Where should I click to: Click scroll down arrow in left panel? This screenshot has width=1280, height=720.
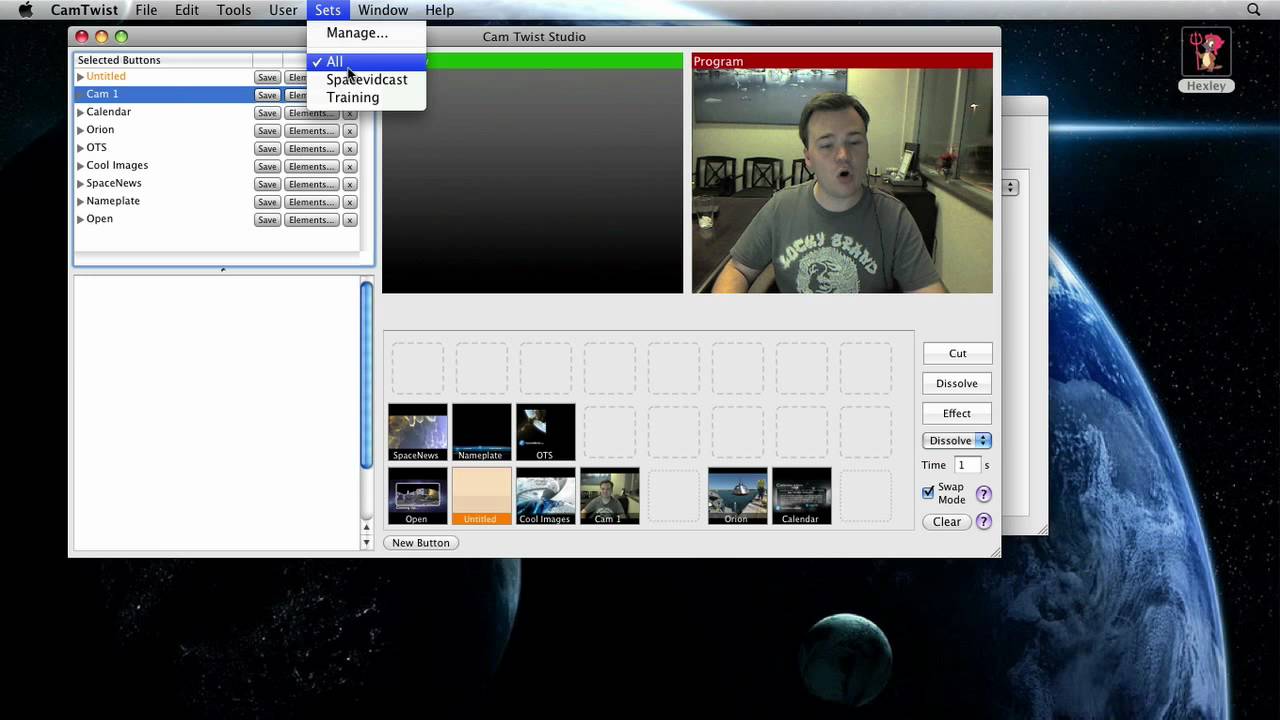pyautogui.click(x=366, y=543)
